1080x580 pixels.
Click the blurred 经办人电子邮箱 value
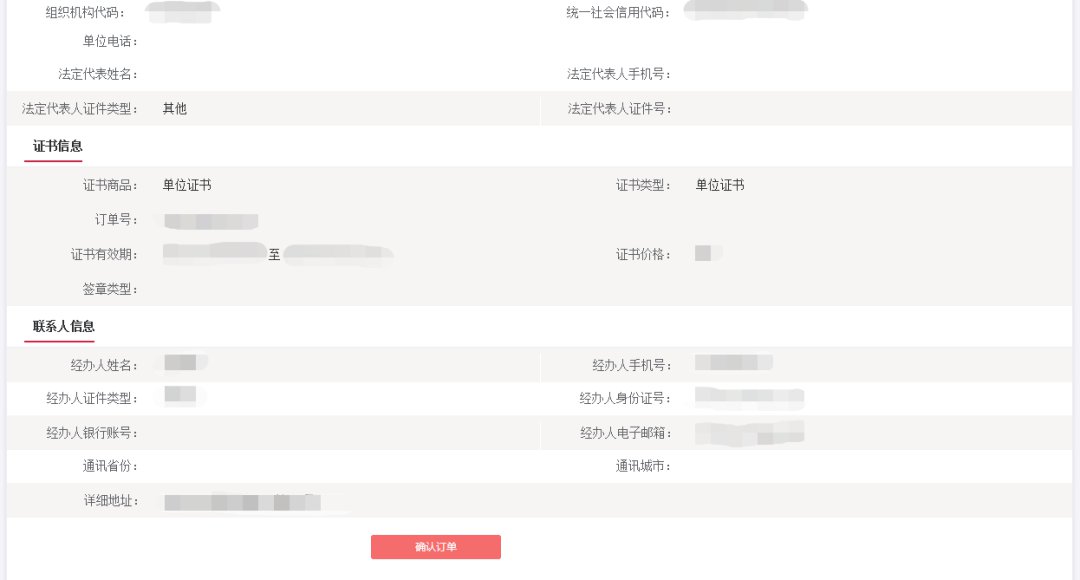(x=749, y=433)
